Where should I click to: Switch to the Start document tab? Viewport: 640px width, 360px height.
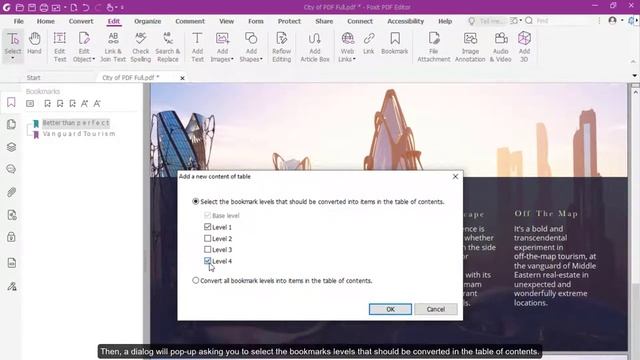click(33, 78)
